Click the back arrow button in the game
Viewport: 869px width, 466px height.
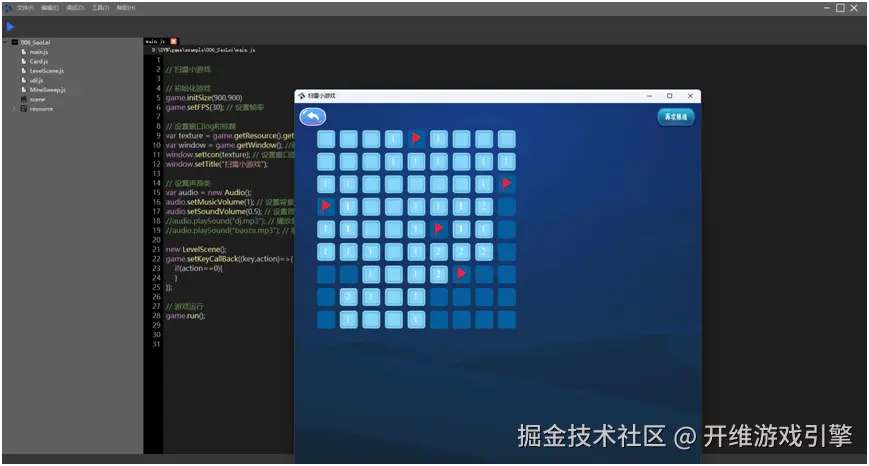313,116
